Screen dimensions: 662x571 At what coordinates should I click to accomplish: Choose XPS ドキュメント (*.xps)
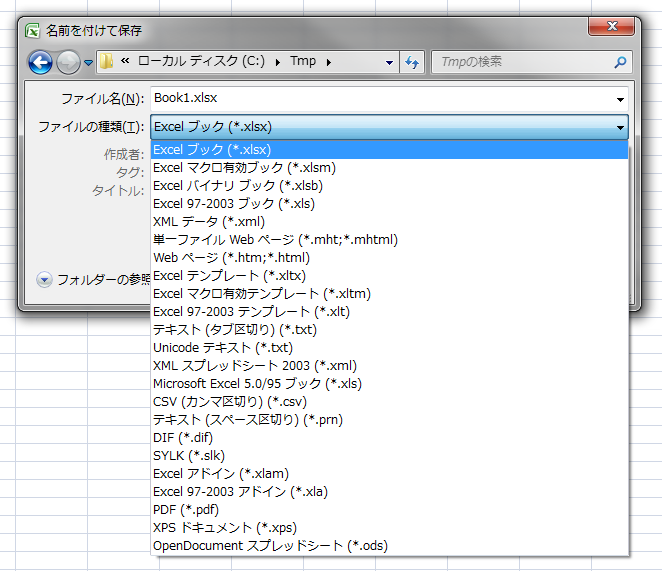coord(389,527)
